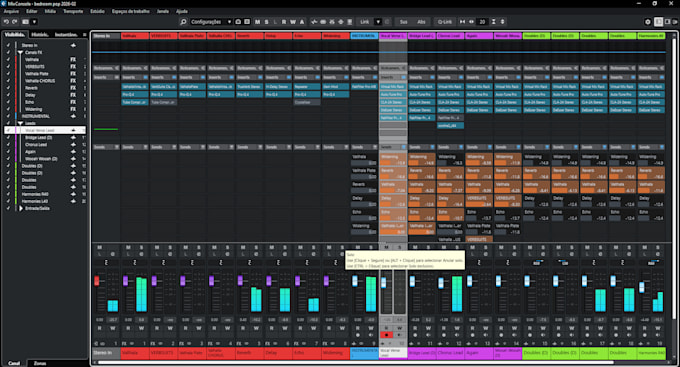The height and width of the screenshot is (367, 680).
Task: Click the Auto-Tune Pro insert on Bridge Lead channel
Action: pos(422,95)
